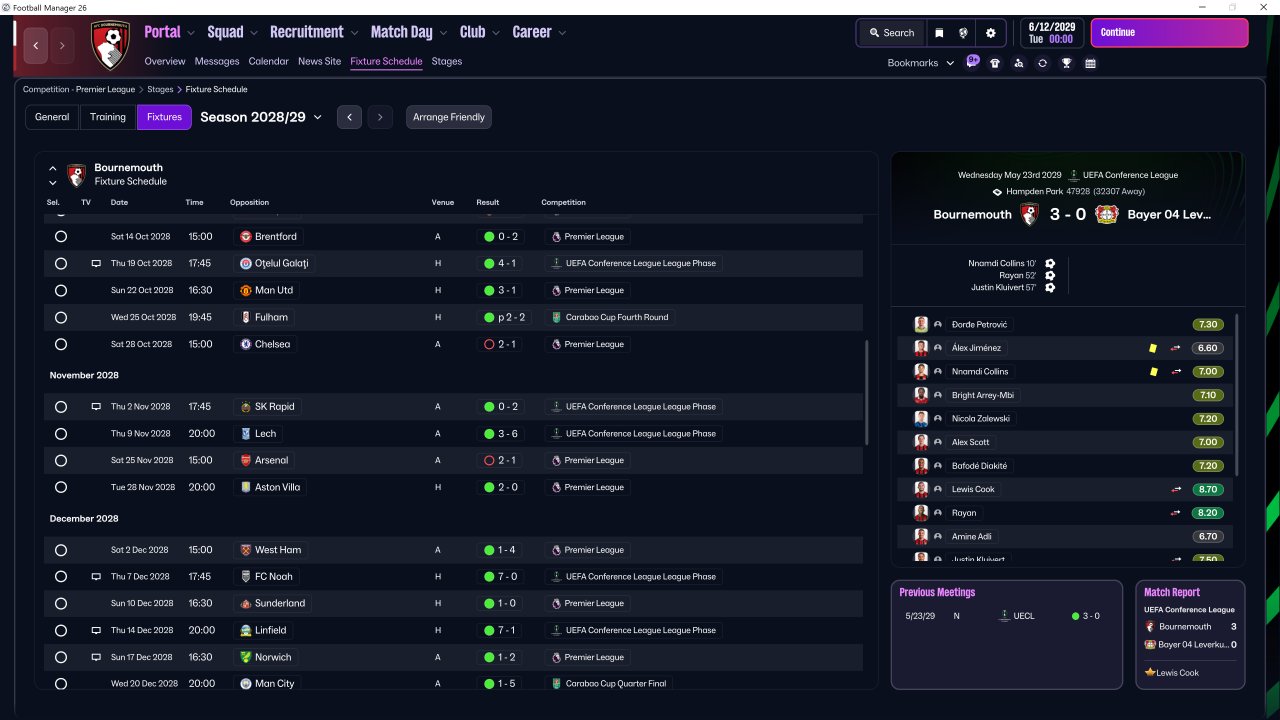Screen dimensions: 1280x720
Task: Click the Bayer Leverkusen crest in match summary
Action: 1106,214
